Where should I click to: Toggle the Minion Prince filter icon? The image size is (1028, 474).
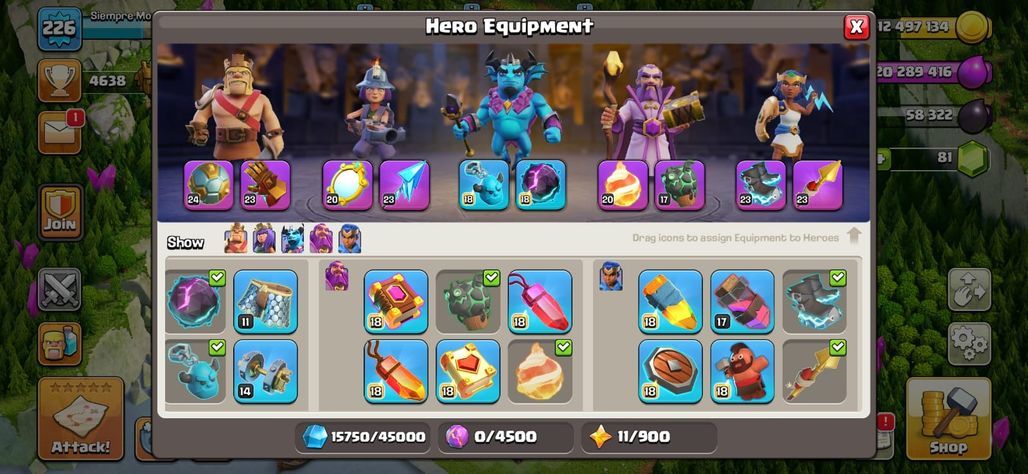click(292, 238)
